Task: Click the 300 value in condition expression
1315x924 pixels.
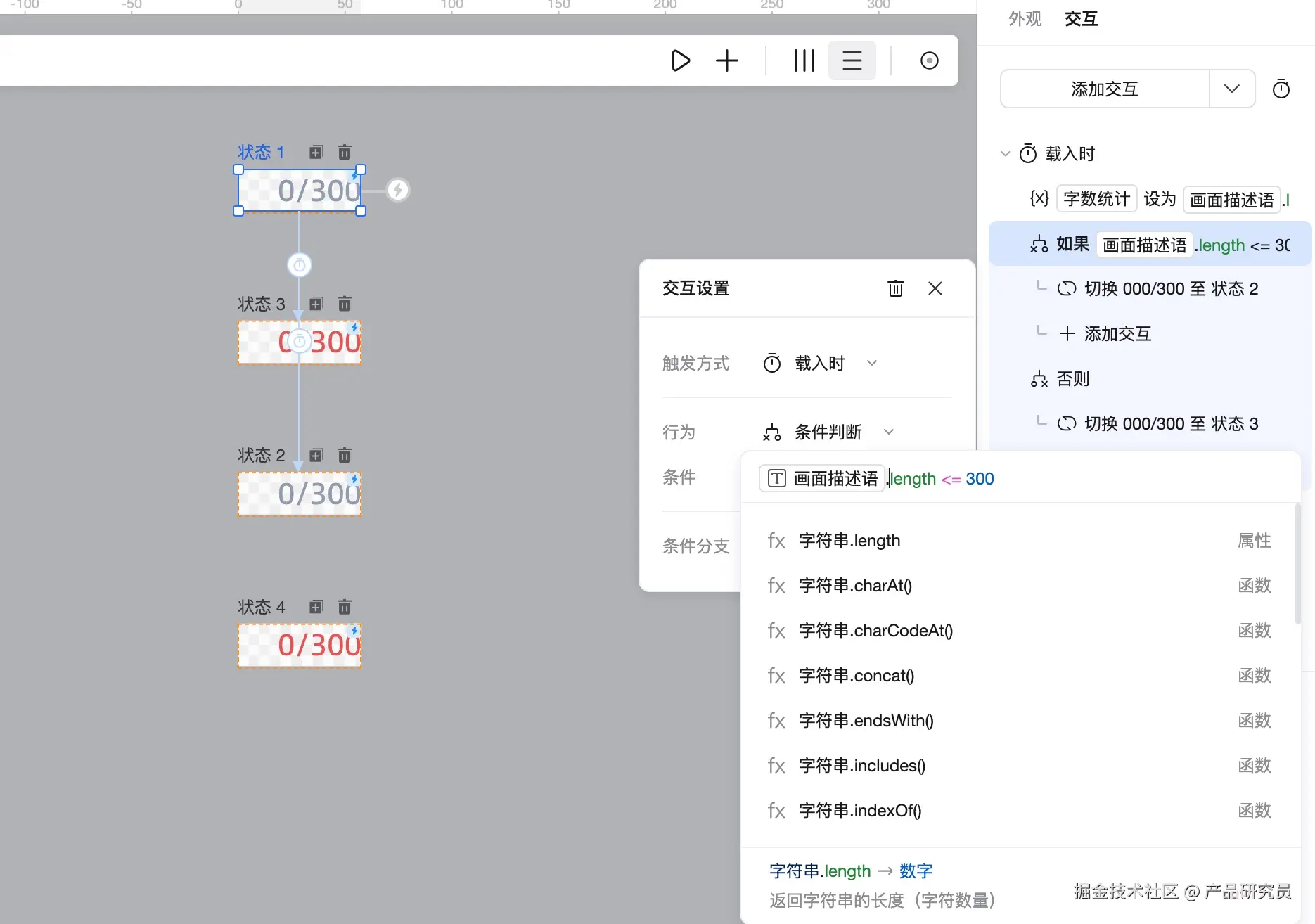Action: point(980,479)
